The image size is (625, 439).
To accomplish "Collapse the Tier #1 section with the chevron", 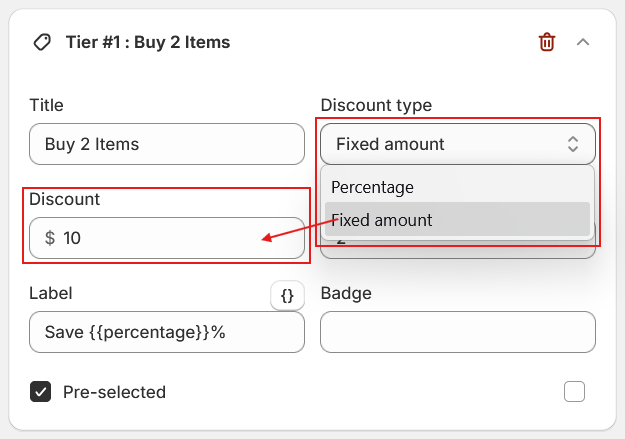I will (x=583, y=42).
